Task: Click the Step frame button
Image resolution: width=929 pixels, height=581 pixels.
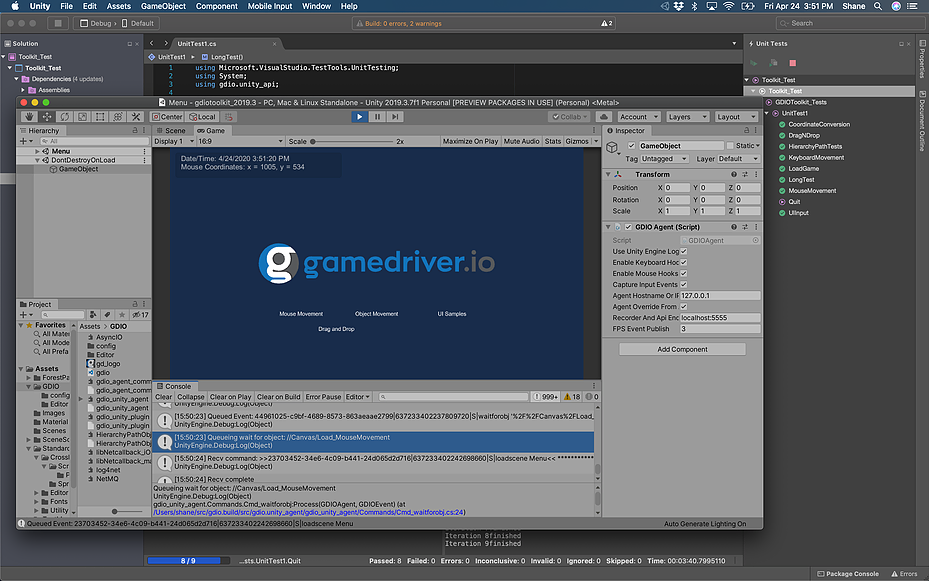Action: tap(395, 117)
